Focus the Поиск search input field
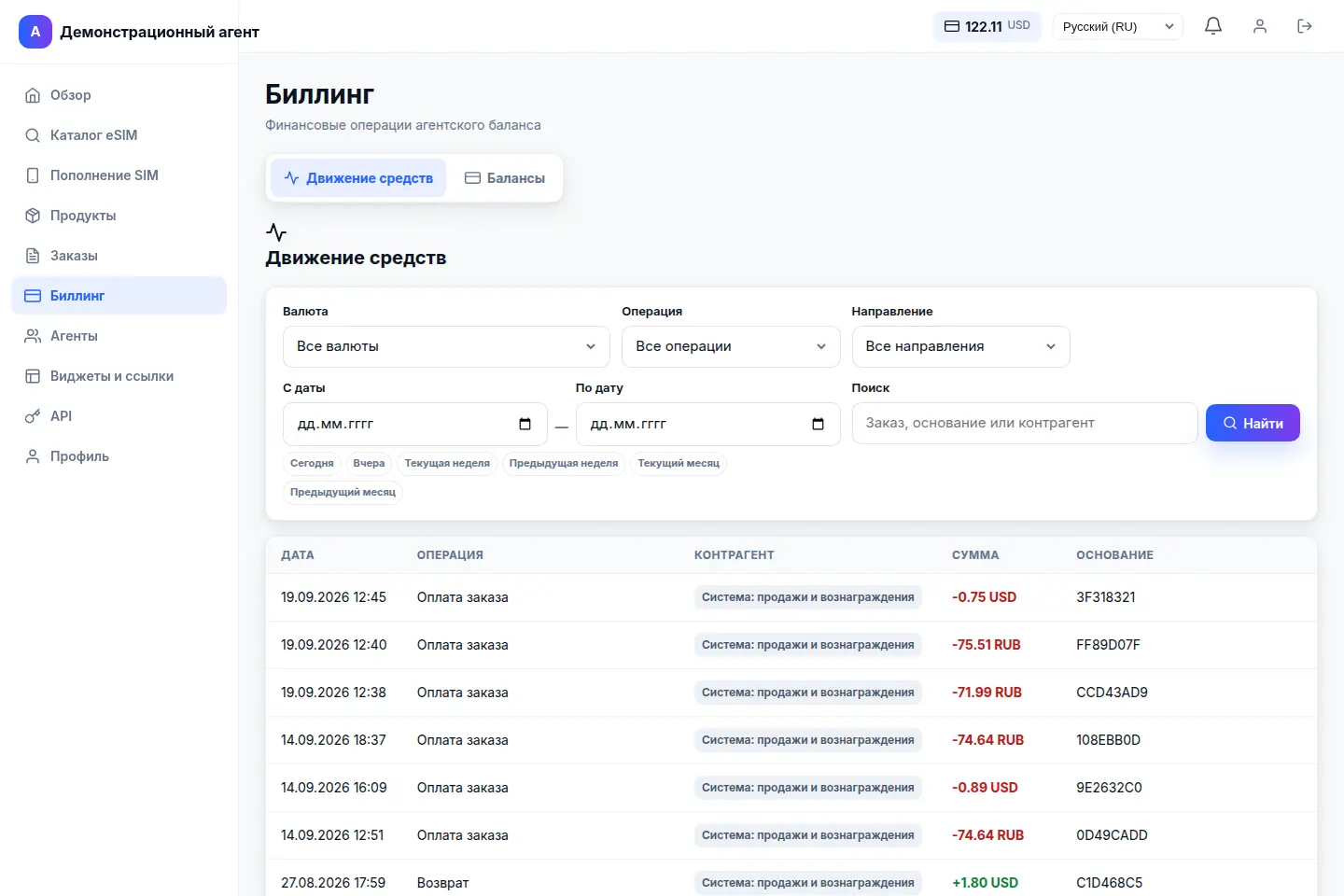1344x896 pixels. tap(1025, 423)
